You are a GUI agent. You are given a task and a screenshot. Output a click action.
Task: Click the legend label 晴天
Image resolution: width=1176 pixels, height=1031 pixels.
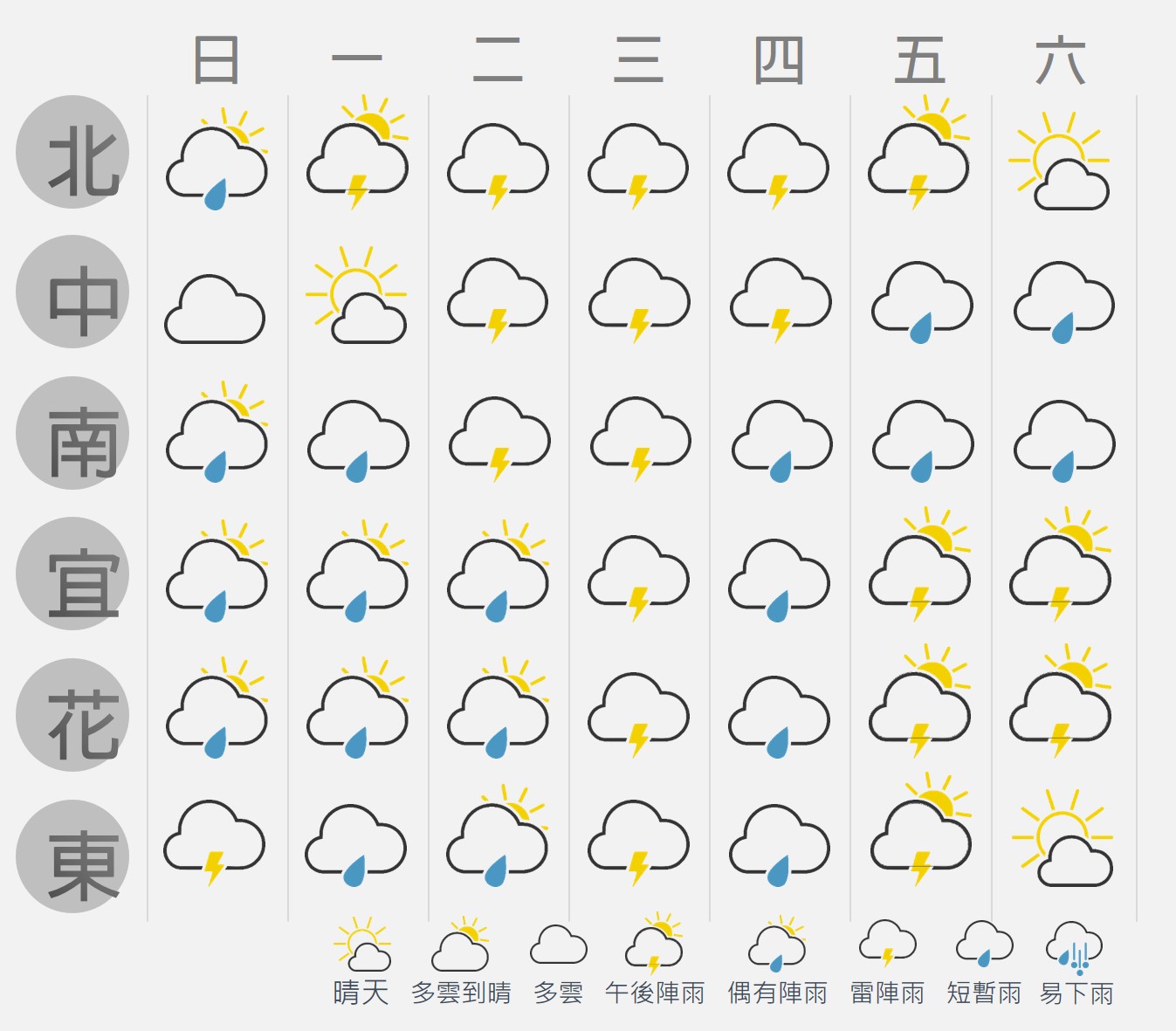pos(361,993)
